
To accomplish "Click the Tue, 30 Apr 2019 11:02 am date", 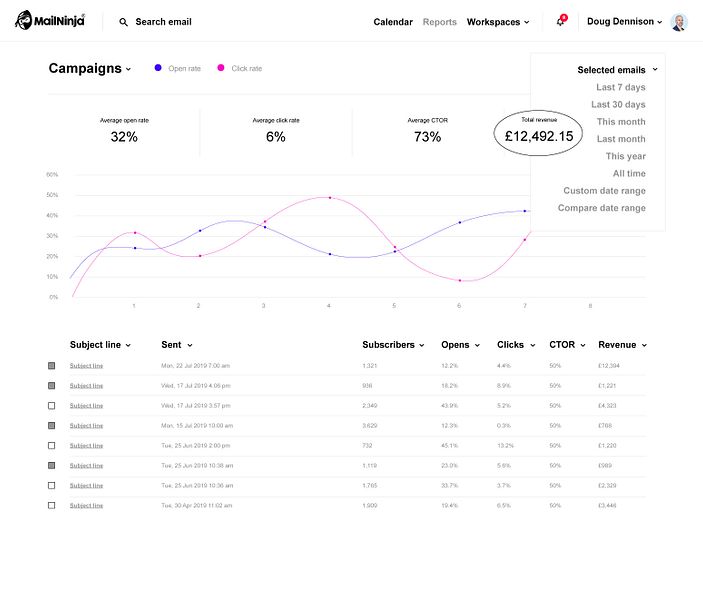I will [196, 505].
